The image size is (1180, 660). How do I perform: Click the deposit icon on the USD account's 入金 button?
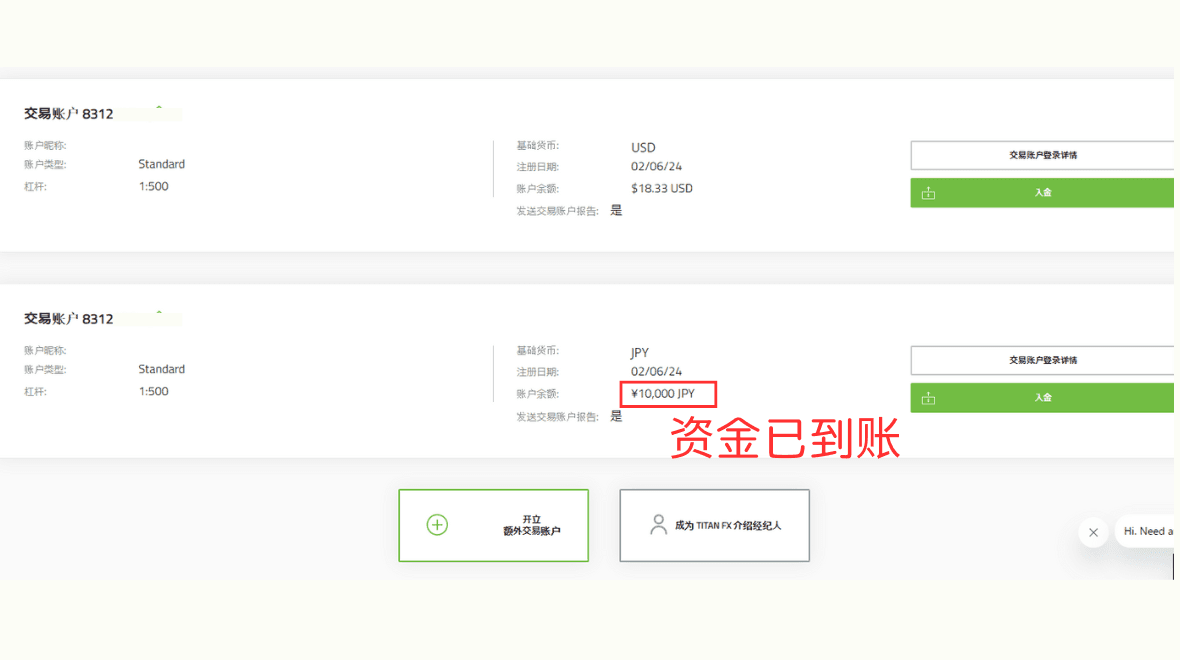click(928, 192)
